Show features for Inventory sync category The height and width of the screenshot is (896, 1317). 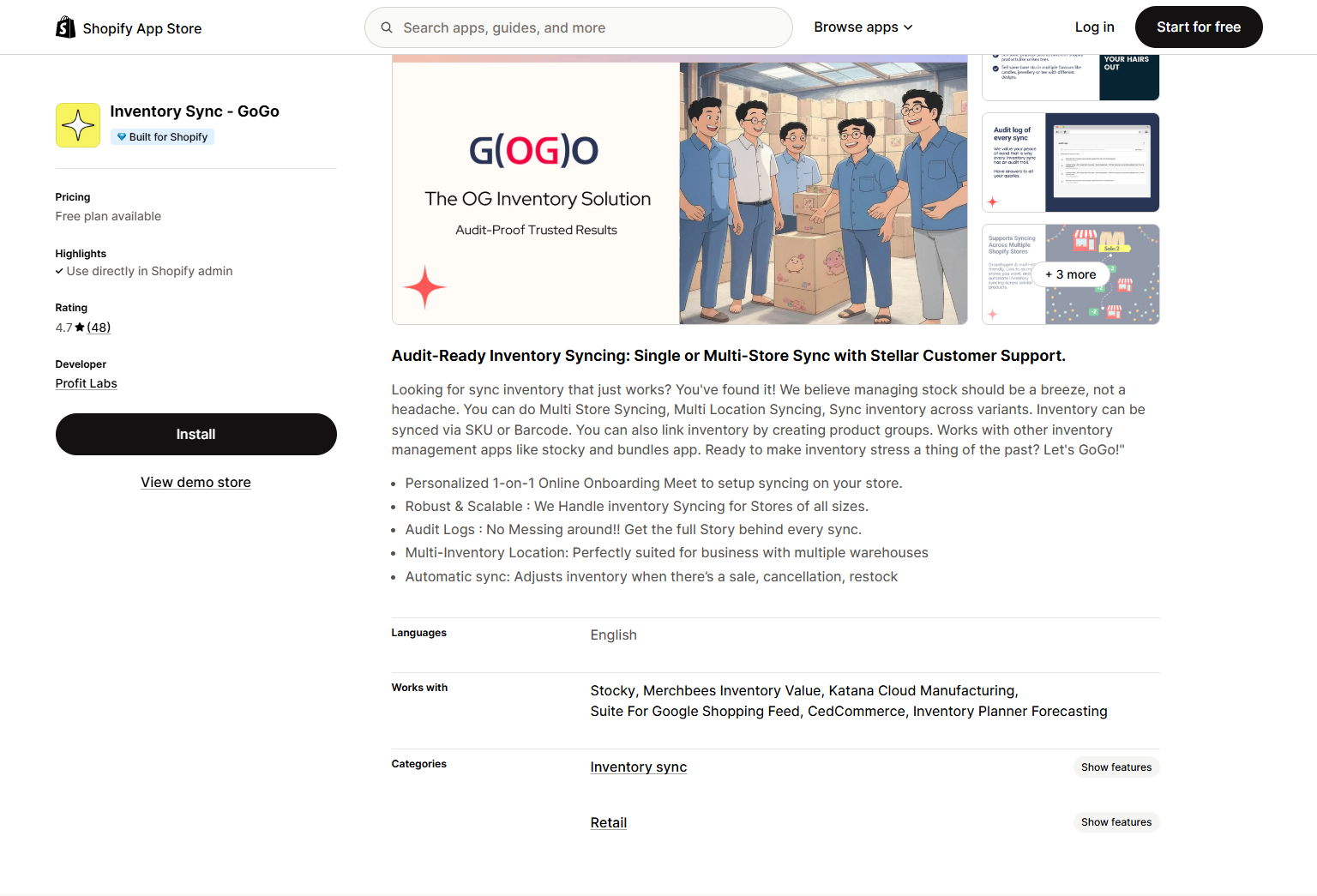click(1116, 767)
